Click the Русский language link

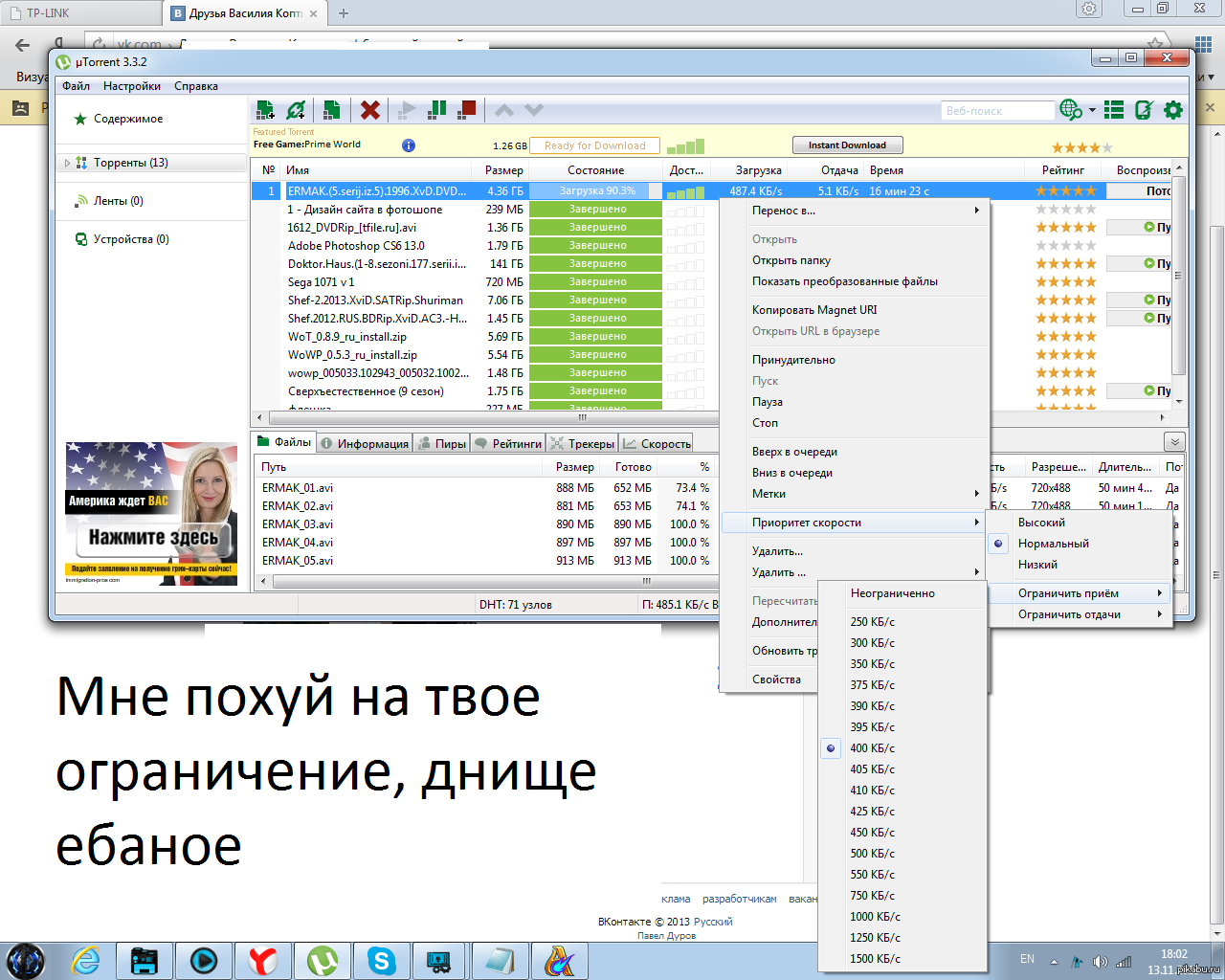coord(713,922)
